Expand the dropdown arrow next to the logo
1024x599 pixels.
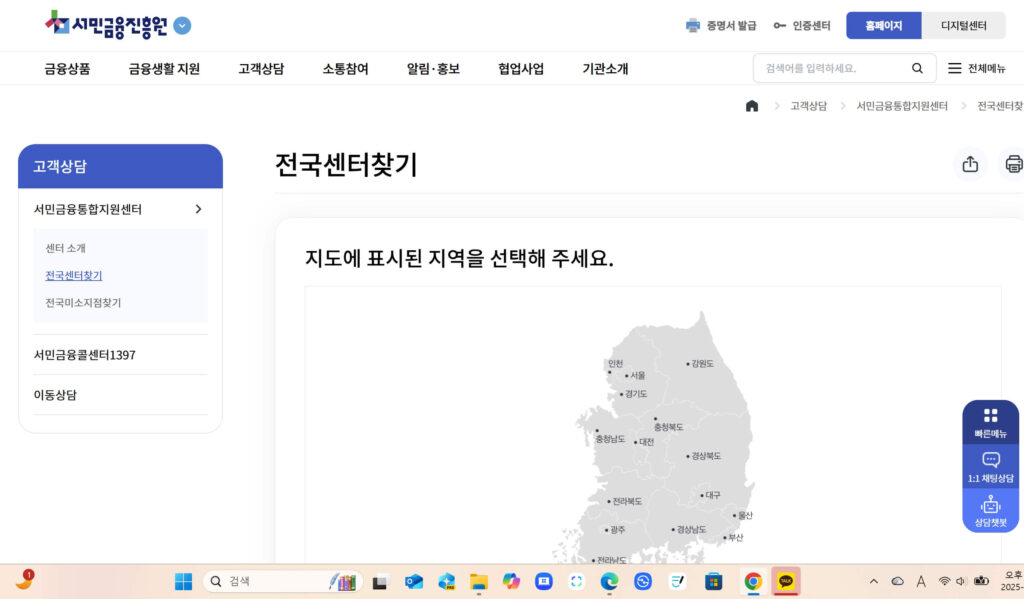(x=181, y=27)
